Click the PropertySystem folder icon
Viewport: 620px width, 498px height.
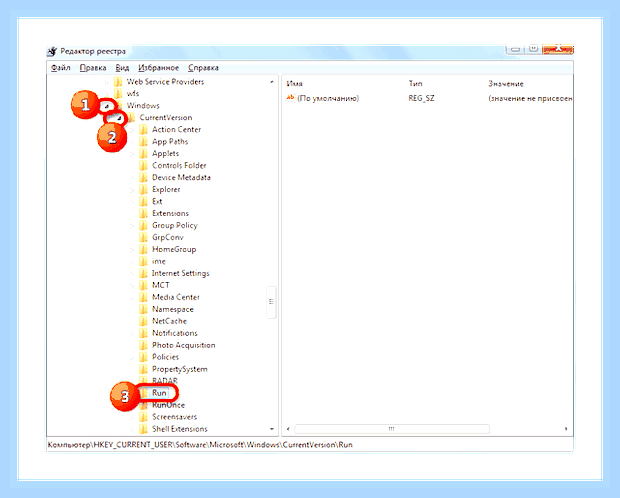tap(143, 369)
